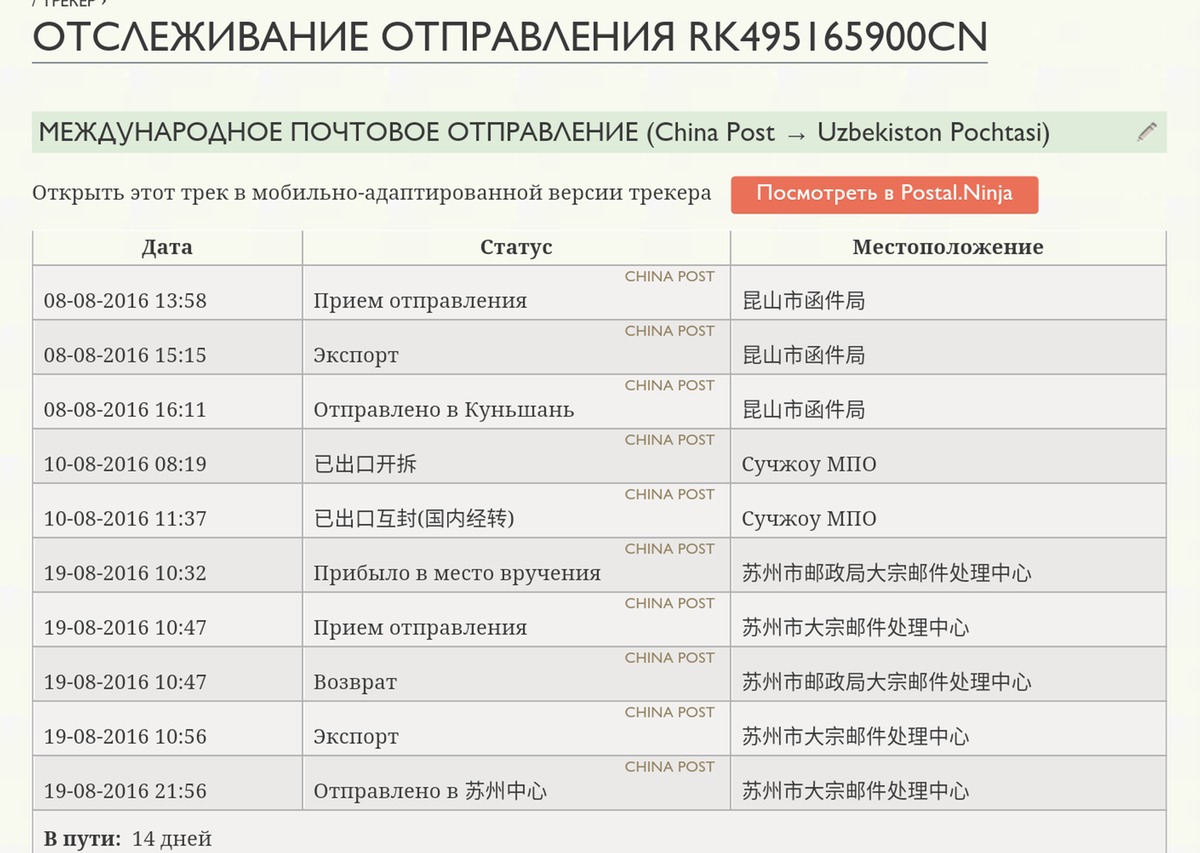Viewport: 1200px width, 853px height.
Task: Click location "苏州市邮政局大宗邮件处理中心" in the 10:32 row
Action: point(887,573)
